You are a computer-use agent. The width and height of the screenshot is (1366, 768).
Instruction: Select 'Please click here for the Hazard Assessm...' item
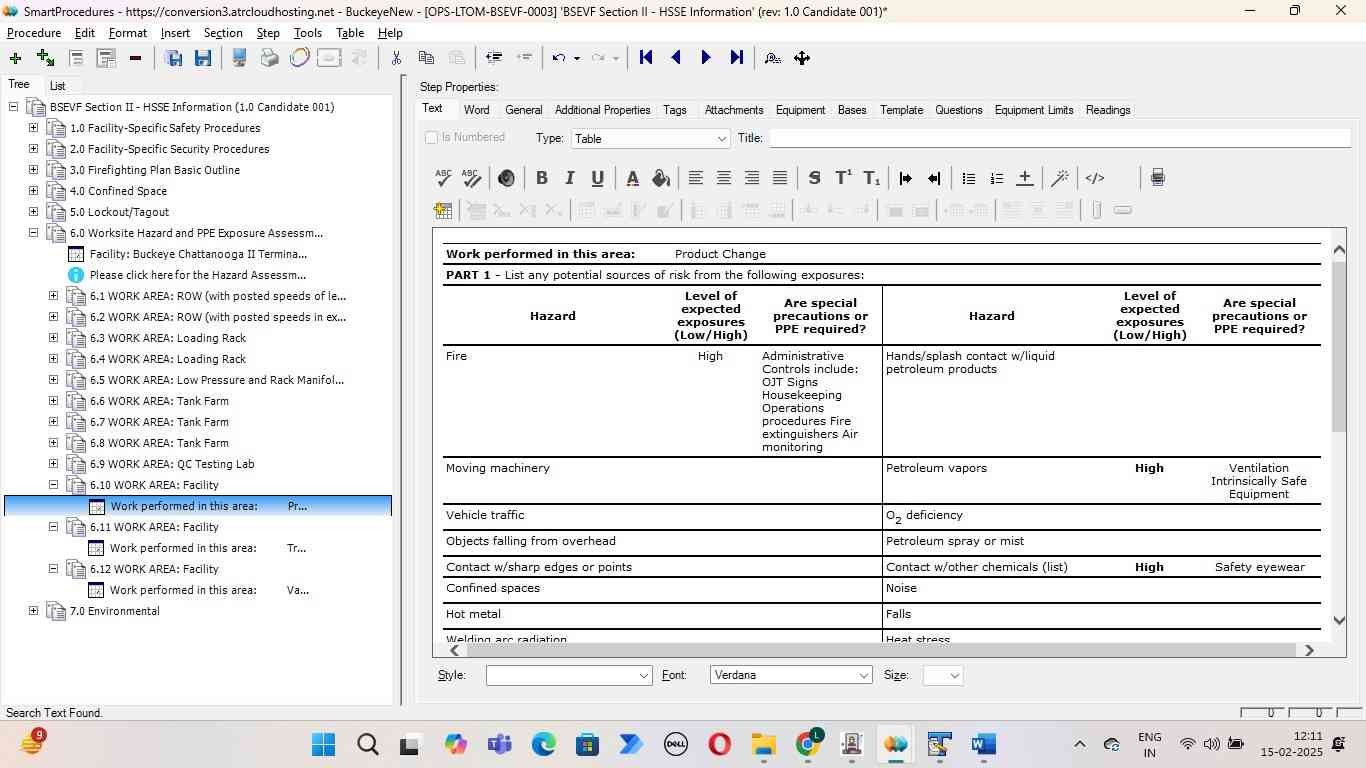pos(198,275)
